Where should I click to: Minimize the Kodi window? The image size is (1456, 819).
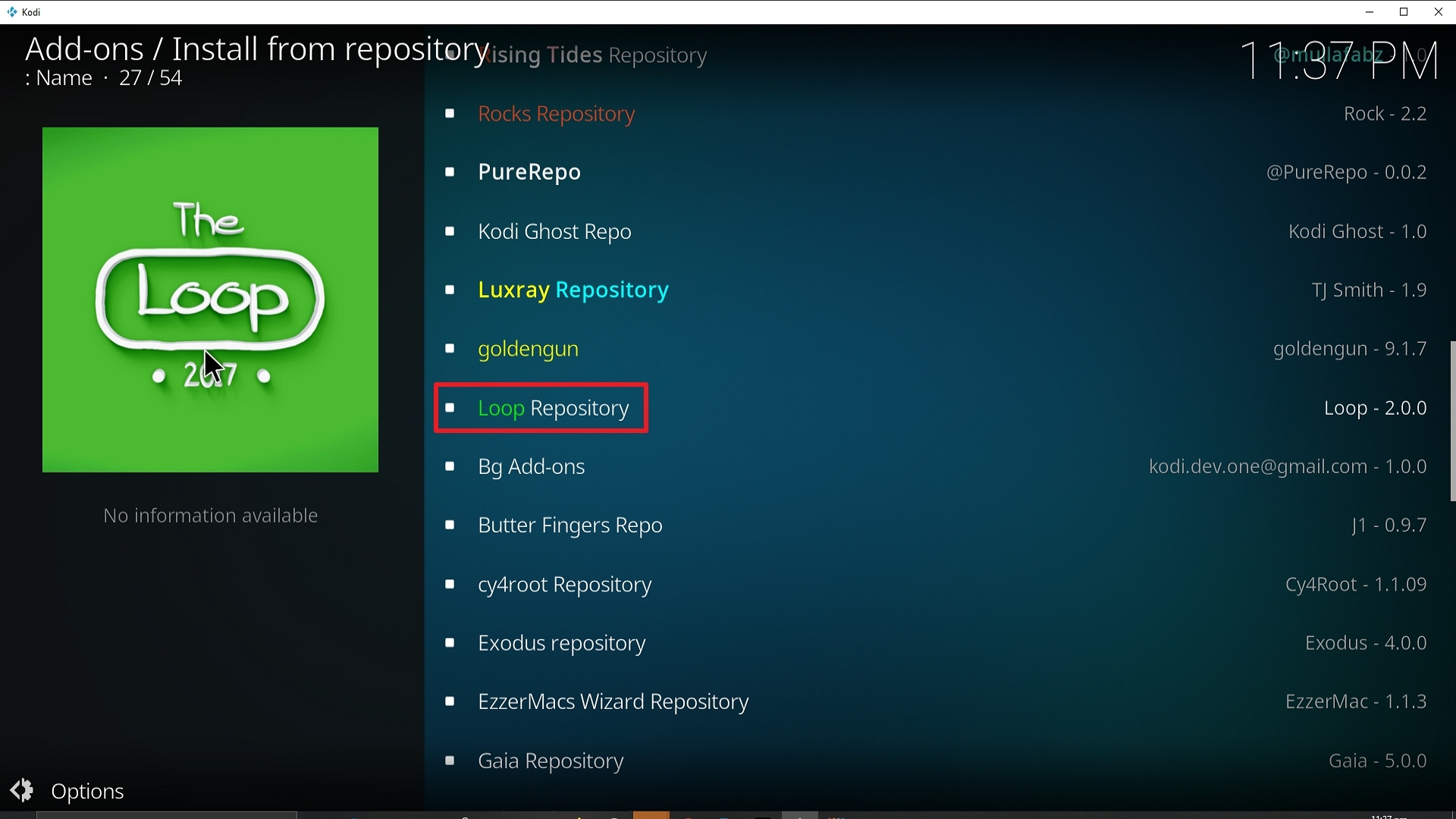tap(1370, 12)
